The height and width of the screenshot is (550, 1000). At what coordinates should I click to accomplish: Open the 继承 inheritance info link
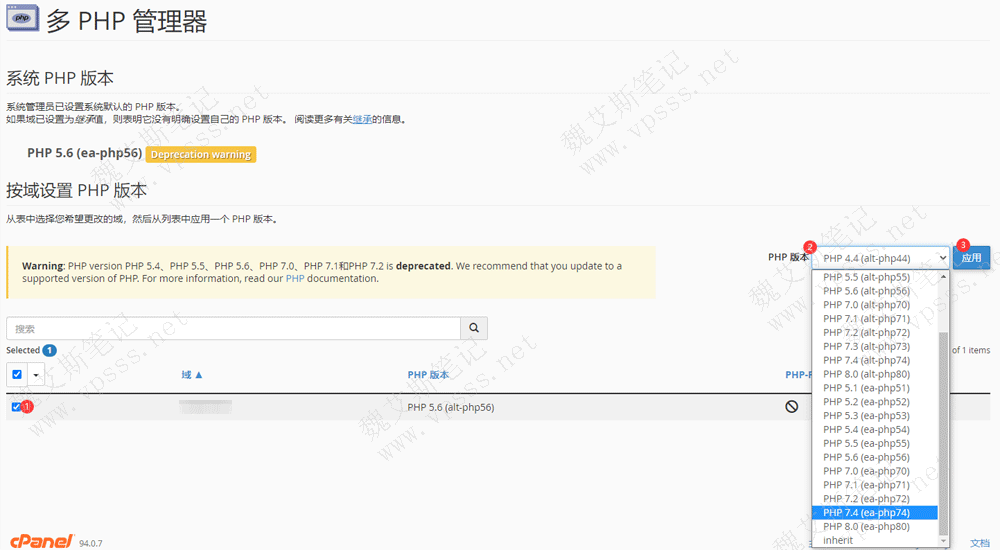pyautogui.click(x=362, y=119)
